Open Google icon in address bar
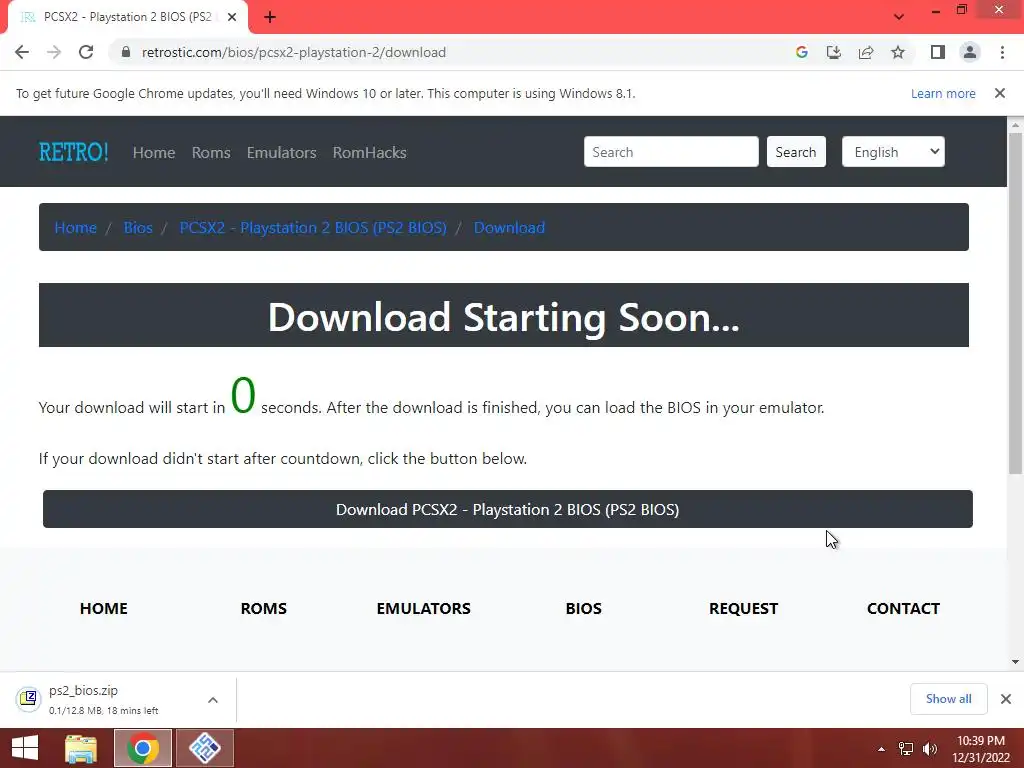This screenshot has height=768, width=1024. point(801,52)
